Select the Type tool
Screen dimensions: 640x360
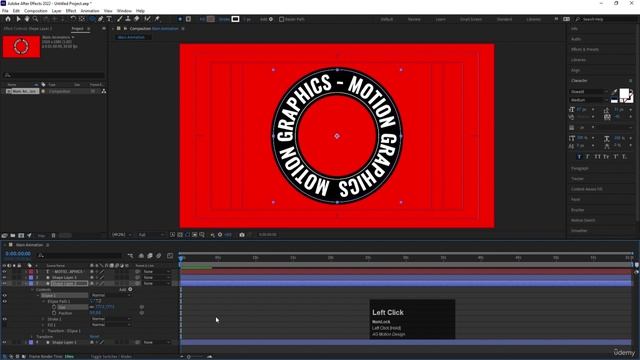point(109,19)
